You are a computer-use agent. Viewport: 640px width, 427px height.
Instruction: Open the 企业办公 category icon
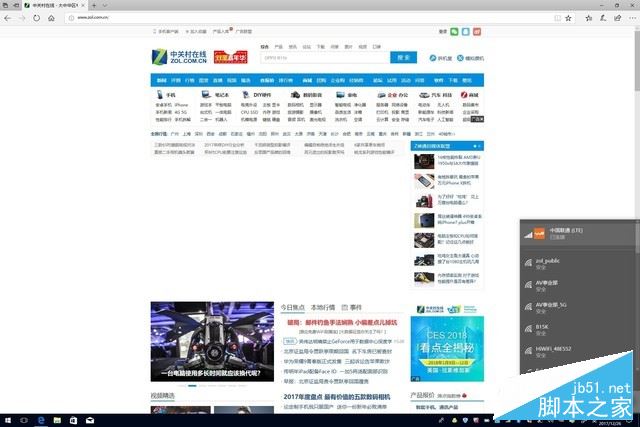click(x=382, y=95)
